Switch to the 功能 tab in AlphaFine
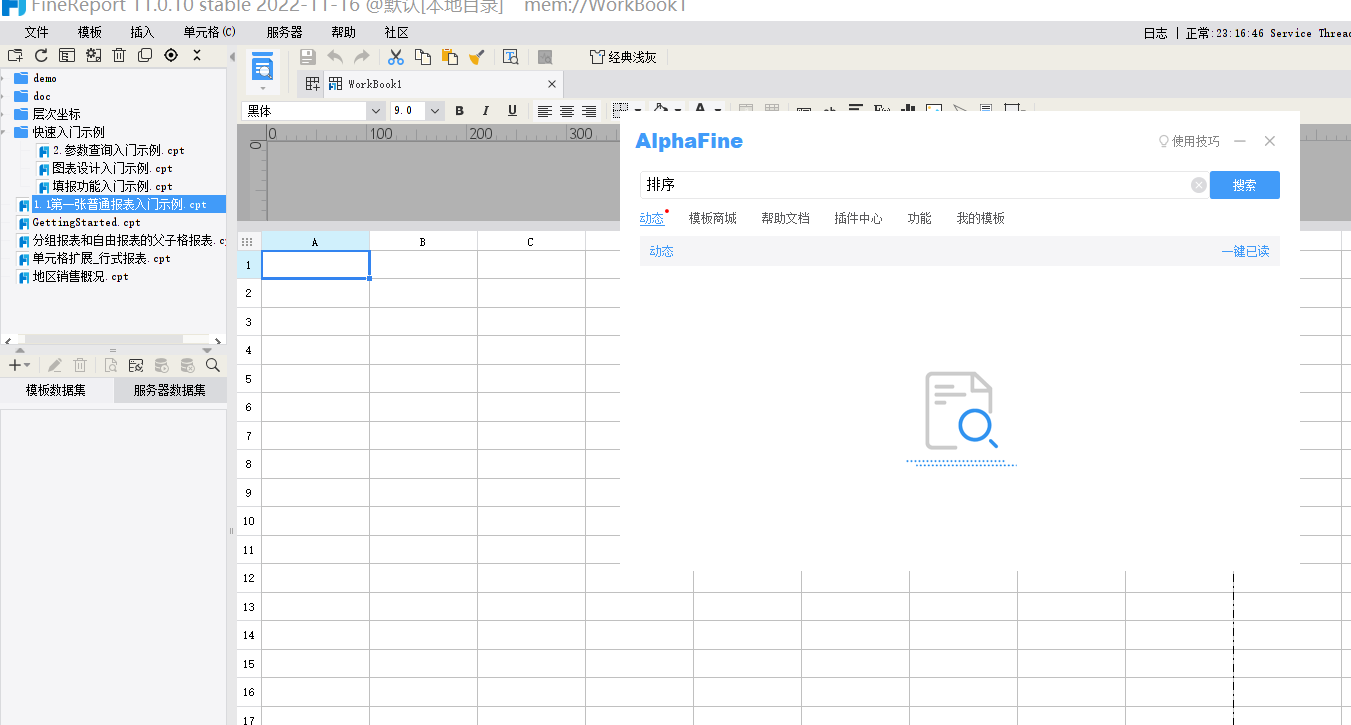The width and height of the screenshot is (1351, 725). [x=919, y=218]
